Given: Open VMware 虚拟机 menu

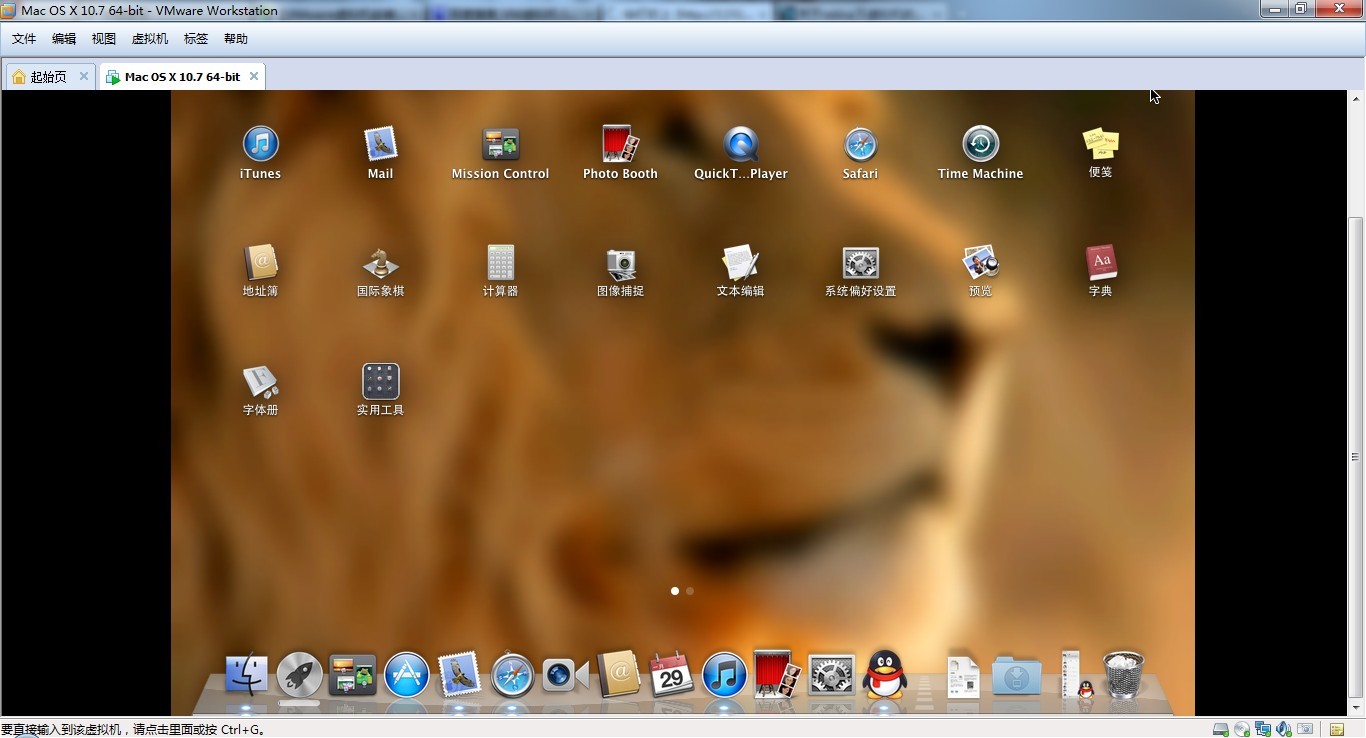Looking at the screenshot, I should (150, 39).
